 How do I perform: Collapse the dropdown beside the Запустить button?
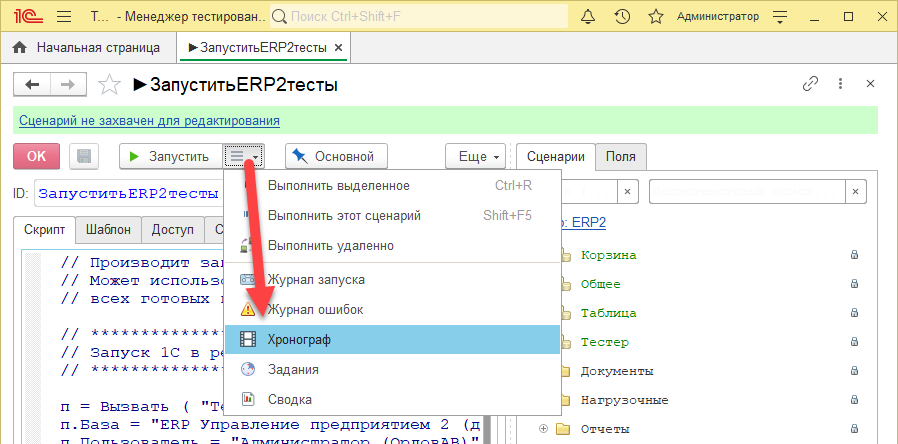(x=244, y=156)
